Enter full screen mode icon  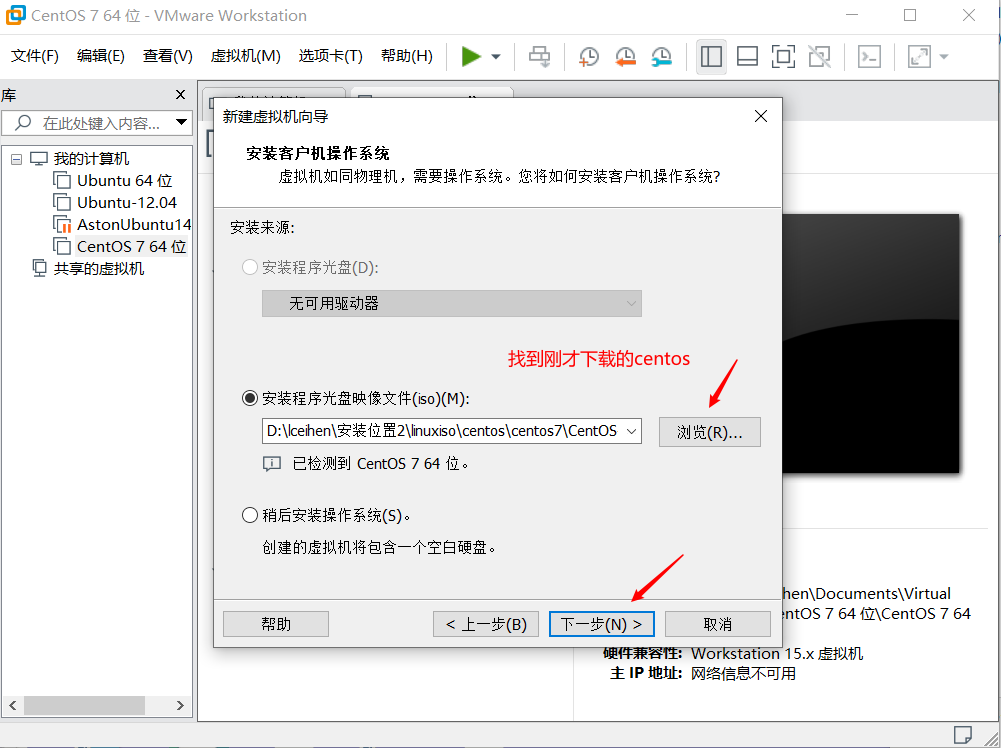pos(783,56)
